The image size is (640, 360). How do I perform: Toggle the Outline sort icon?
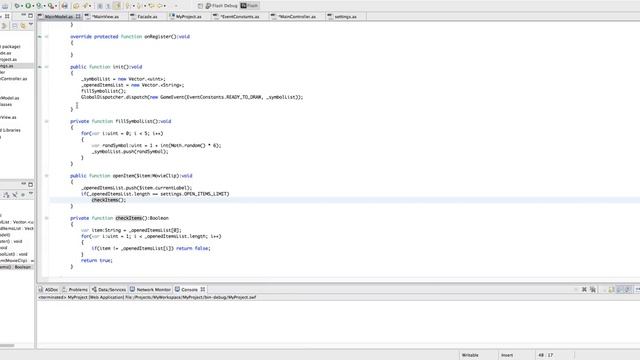coord(6,195)
